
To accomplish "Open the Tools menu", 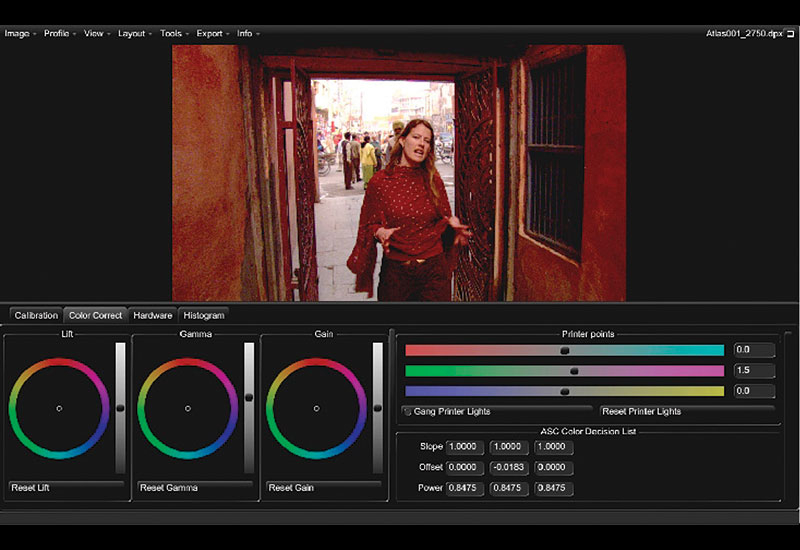I will pos(174,34).
